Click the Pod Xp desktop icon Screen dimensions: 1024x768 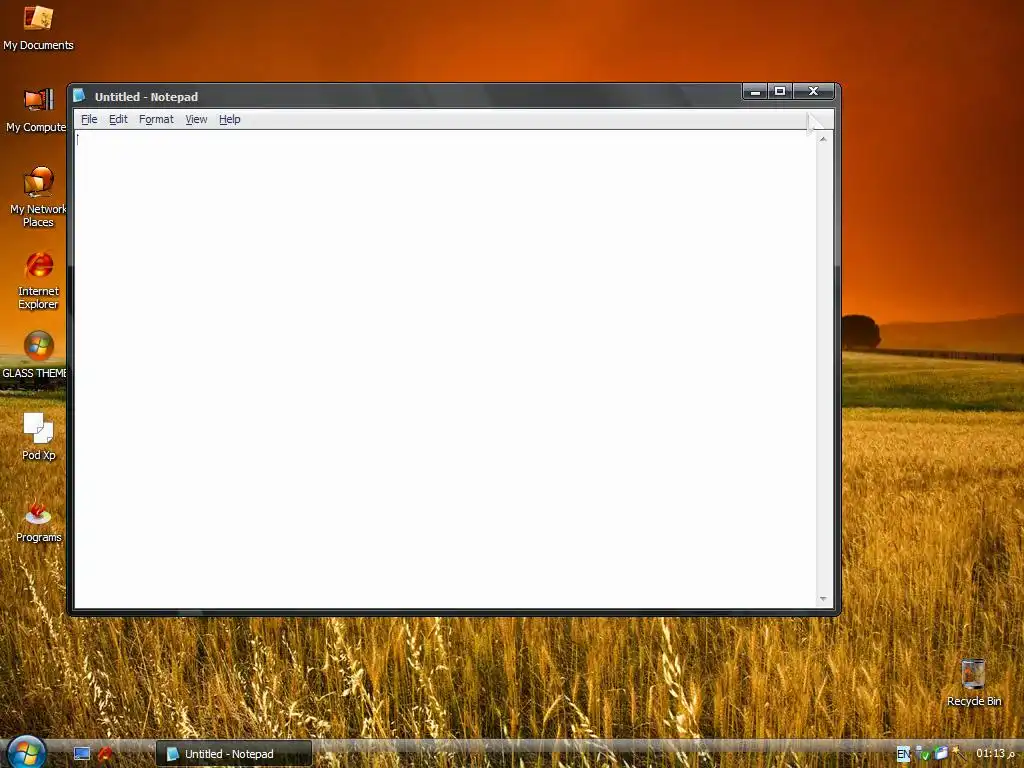point(39,436)
